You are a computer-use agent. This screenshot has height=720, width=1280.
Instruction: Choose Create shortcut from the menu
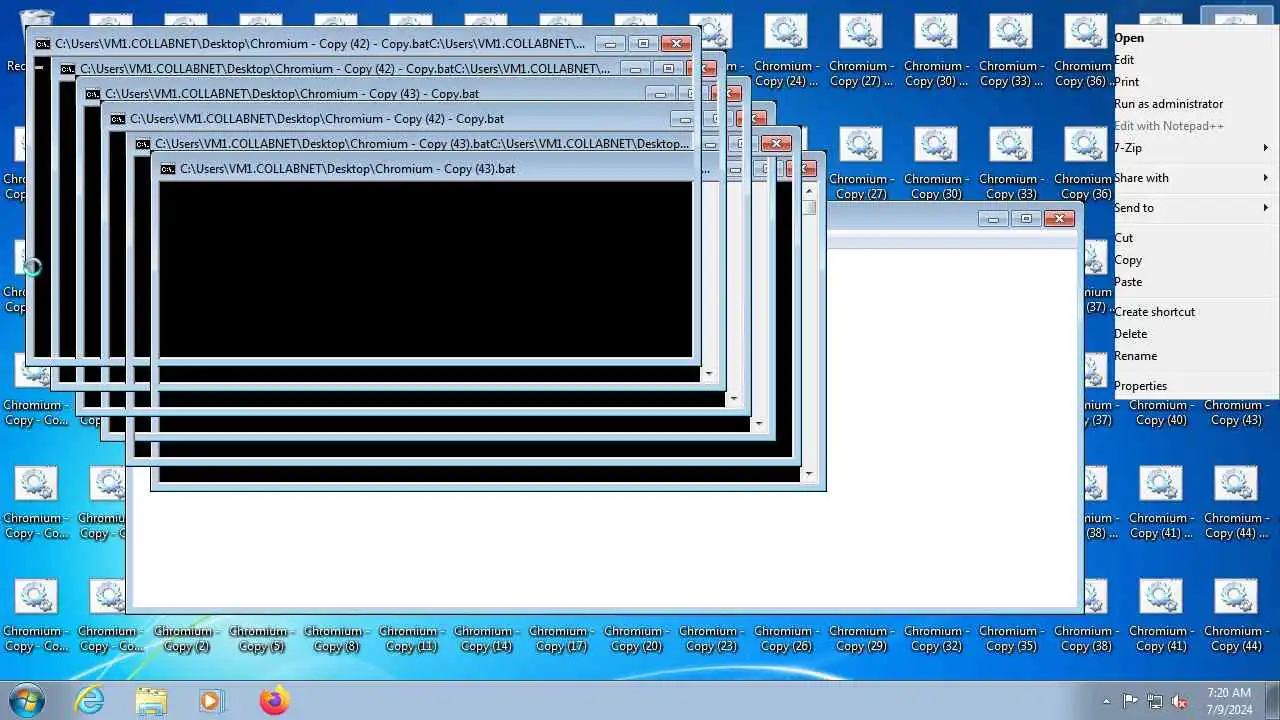pos(1154,312)
